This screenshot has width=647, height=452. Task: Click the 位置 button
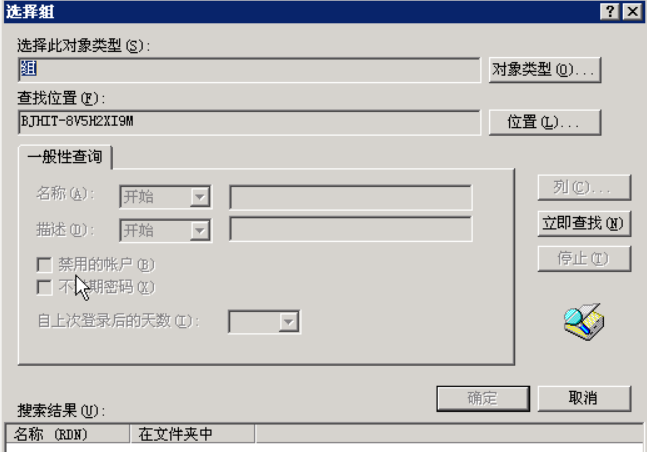tap(544, 122)
